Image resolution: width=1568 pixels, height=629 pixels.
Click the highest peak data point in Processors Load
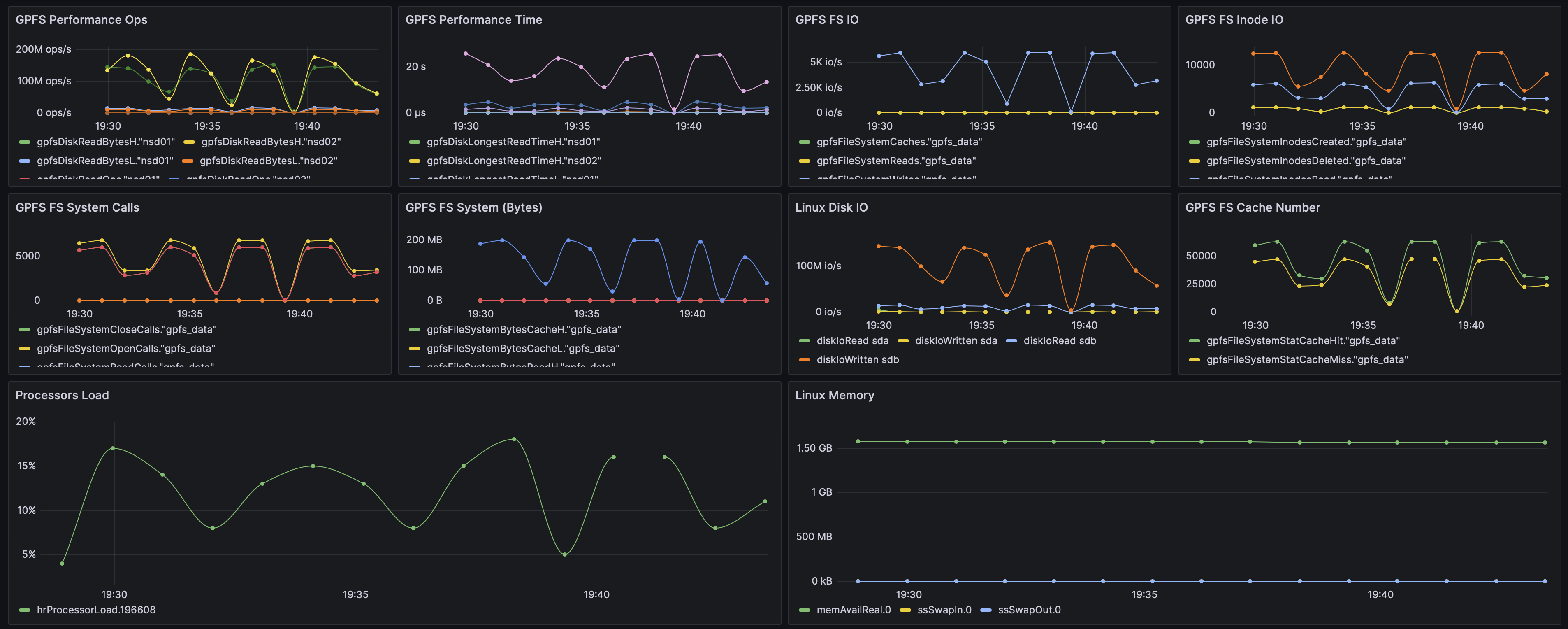[514, 439]
